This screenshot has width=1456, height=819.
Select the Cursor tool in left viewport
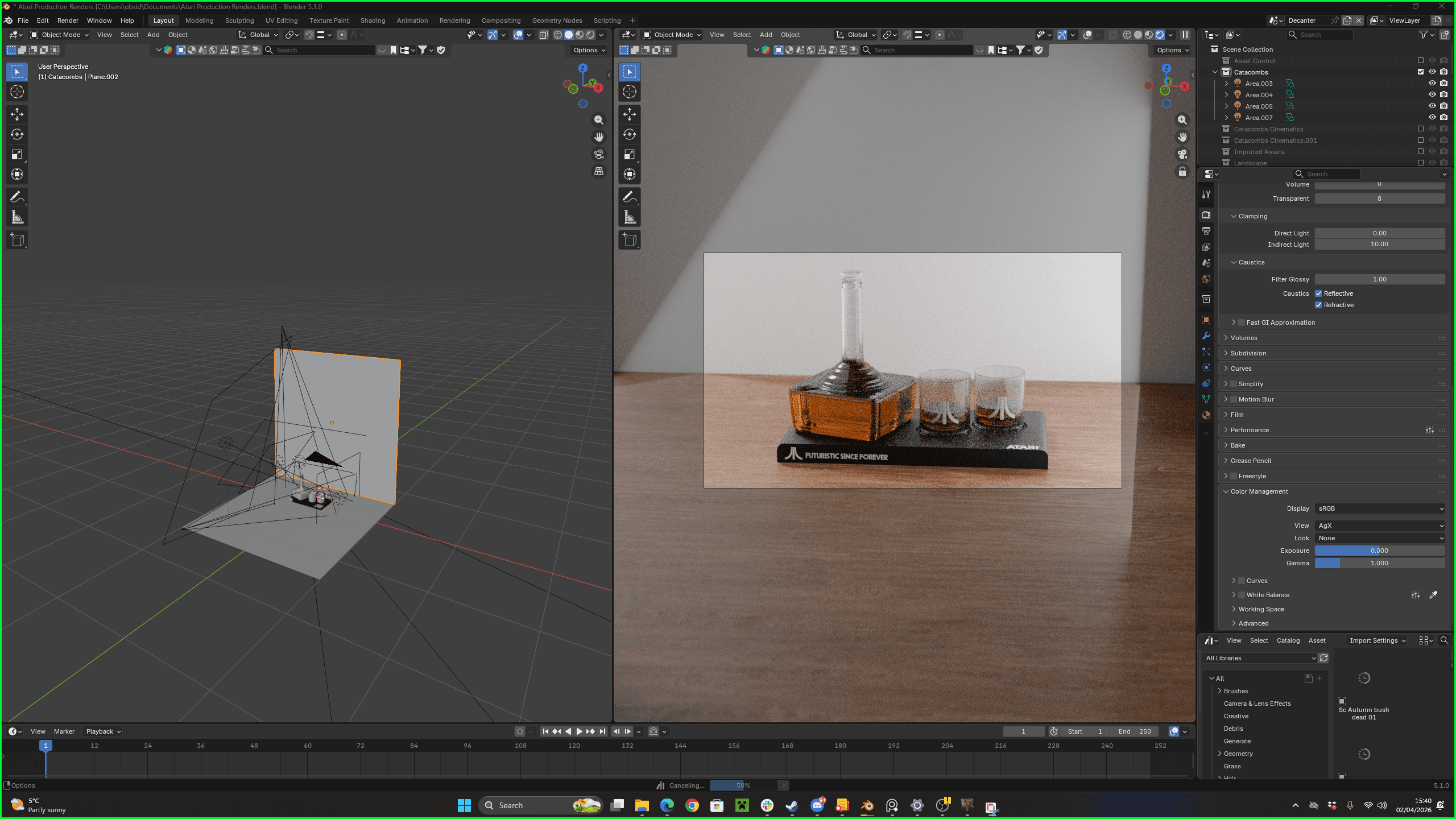[x=17, y=92]
